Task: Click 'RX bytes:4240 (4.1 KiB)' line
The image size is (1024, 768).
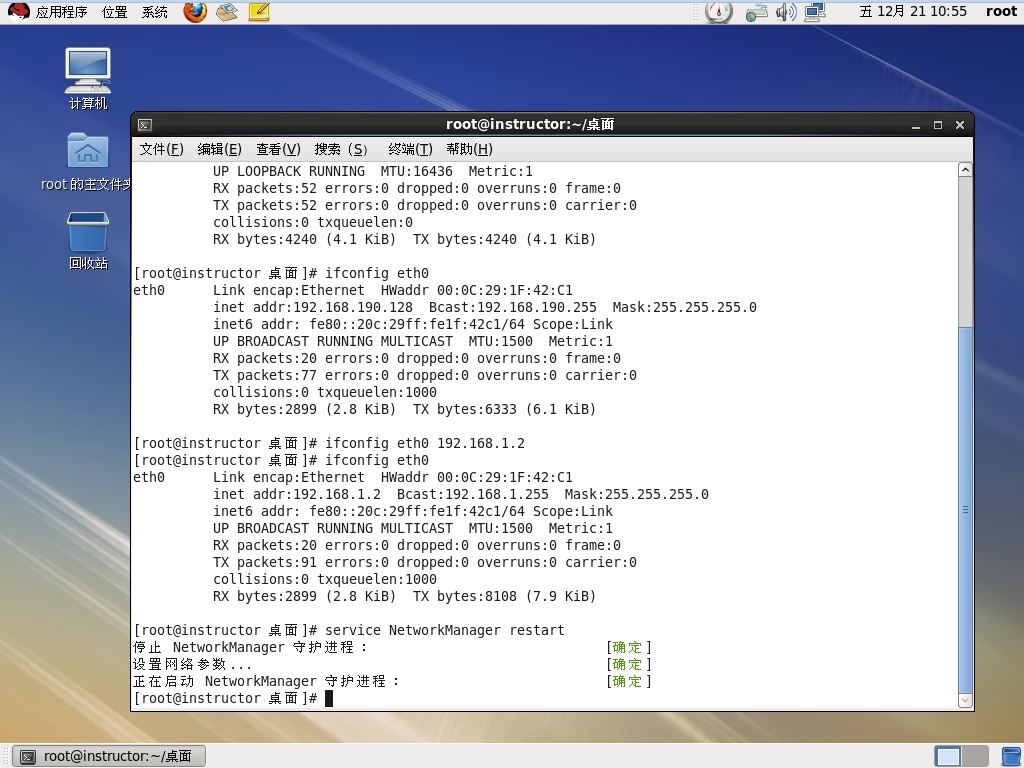Action: [x=404, y=240]
